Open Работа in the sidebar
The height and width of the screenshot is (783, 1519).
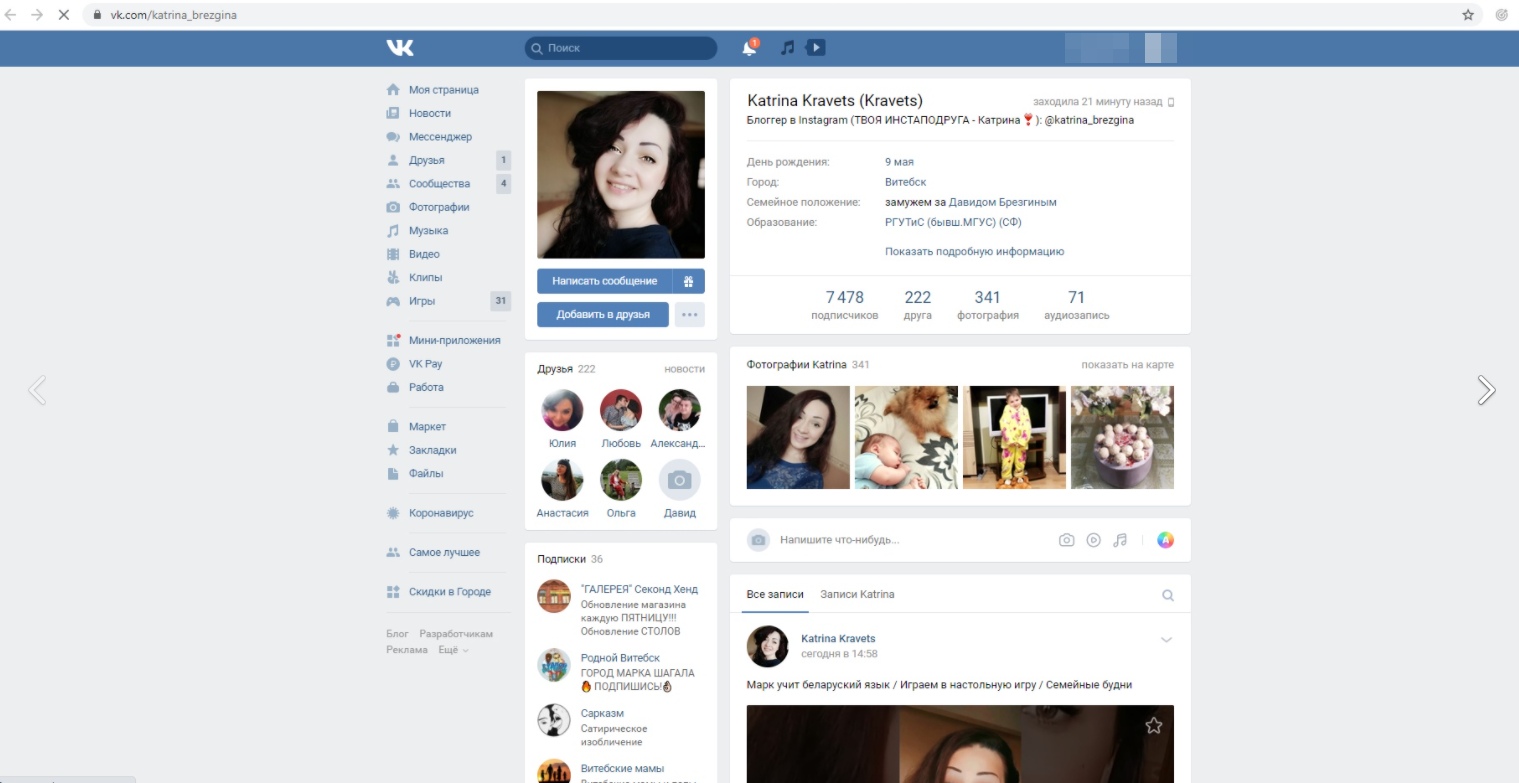(426, 387)
